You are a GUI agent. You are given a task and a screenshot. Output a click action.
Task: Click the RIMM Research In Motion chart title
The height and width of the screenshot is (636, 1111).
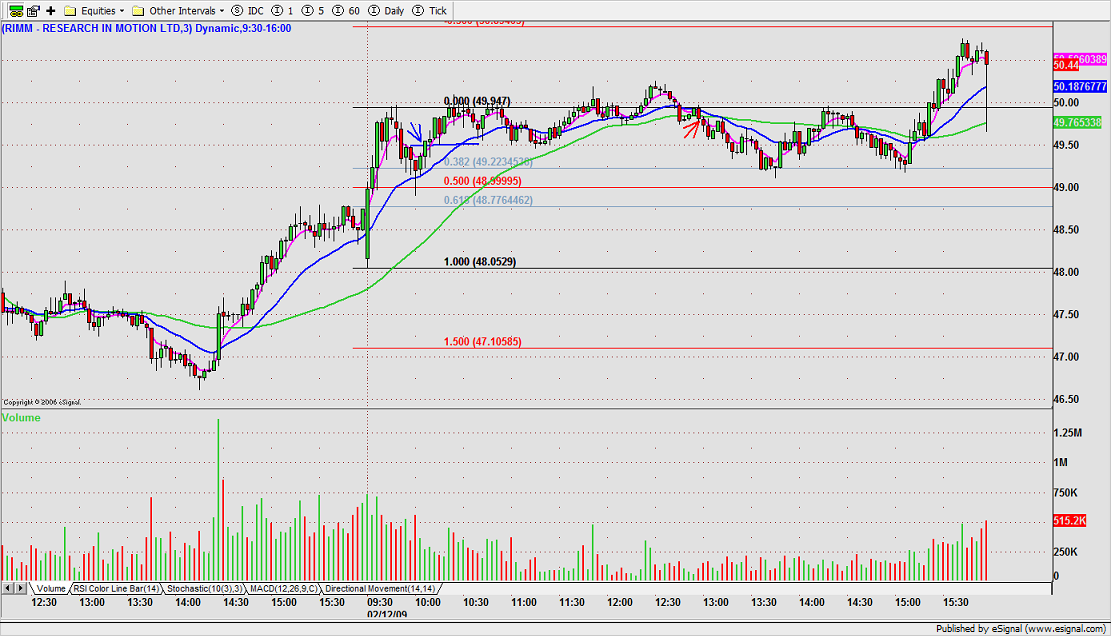[146, 28]
